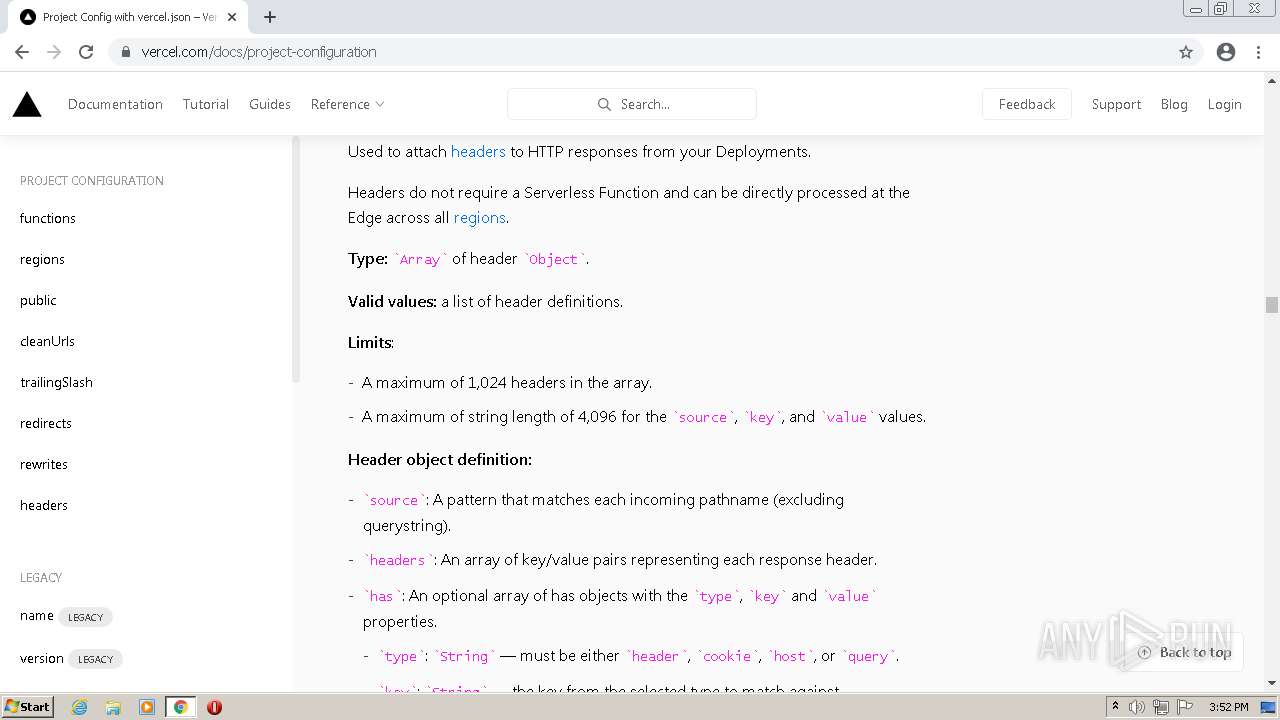The height and width of the screenshot is (720, 1280).
Task: Open media player taskbar icon
Action: [x=147, y=707]
